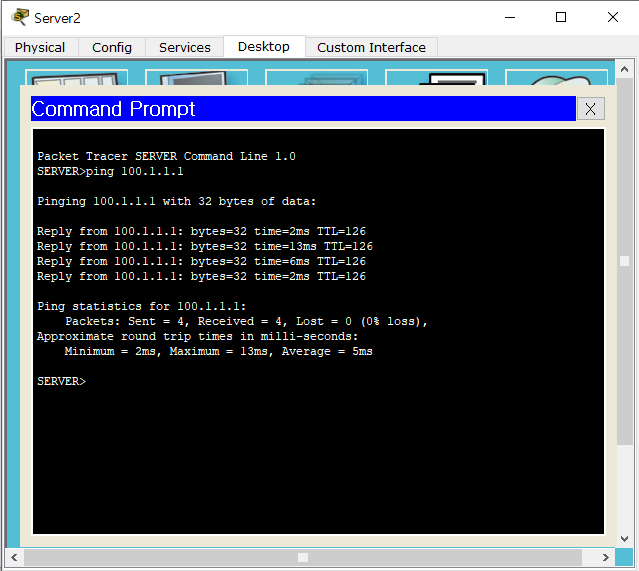Viewport: 639px width, 571px height.
Task: Select the Desktop tab
Action: click(264, 46)
